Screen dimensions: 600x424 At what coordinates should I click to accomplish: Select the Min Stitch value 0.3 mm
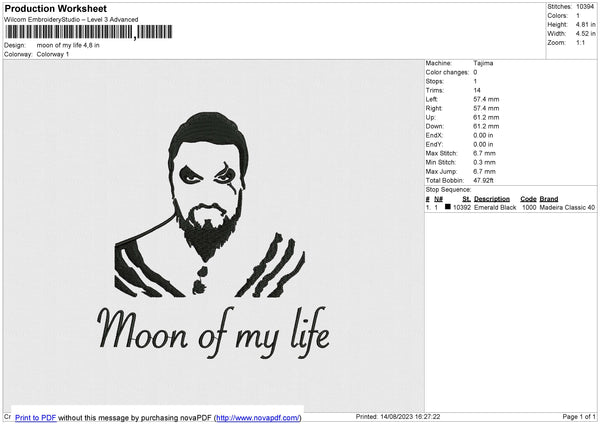coord(484,162)
